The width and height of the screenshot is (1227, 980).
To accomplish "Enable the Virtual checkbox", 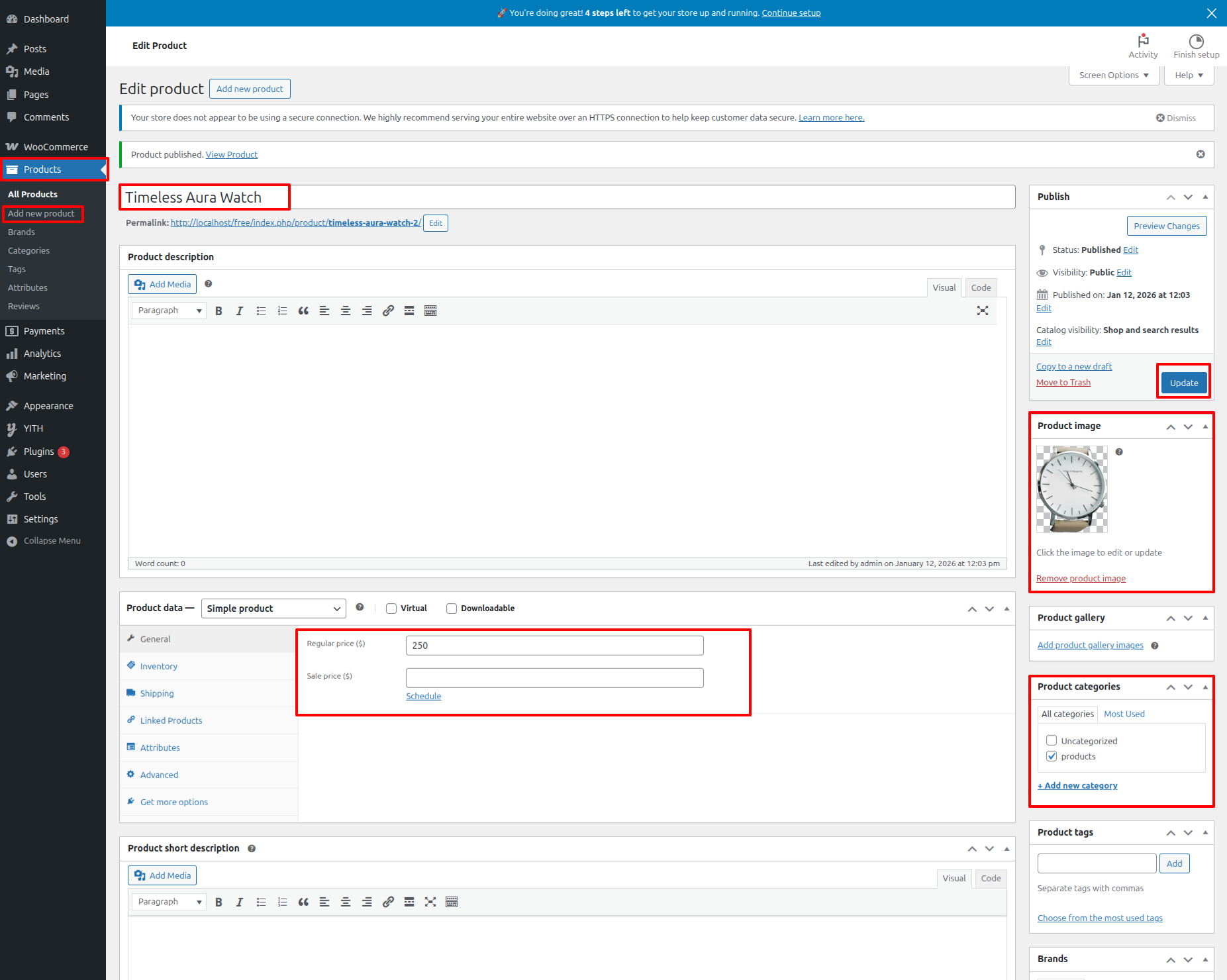I will point(391,609).
